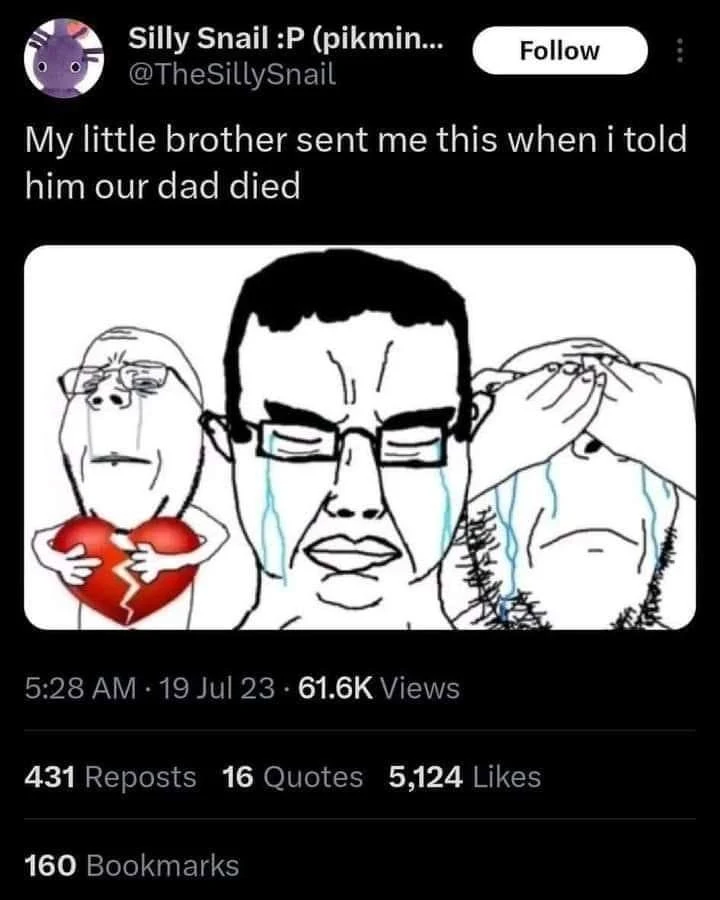Open the Silly Snail profile avatar
The width and height of the screenshot is (720, 900).
click(64, 58)
